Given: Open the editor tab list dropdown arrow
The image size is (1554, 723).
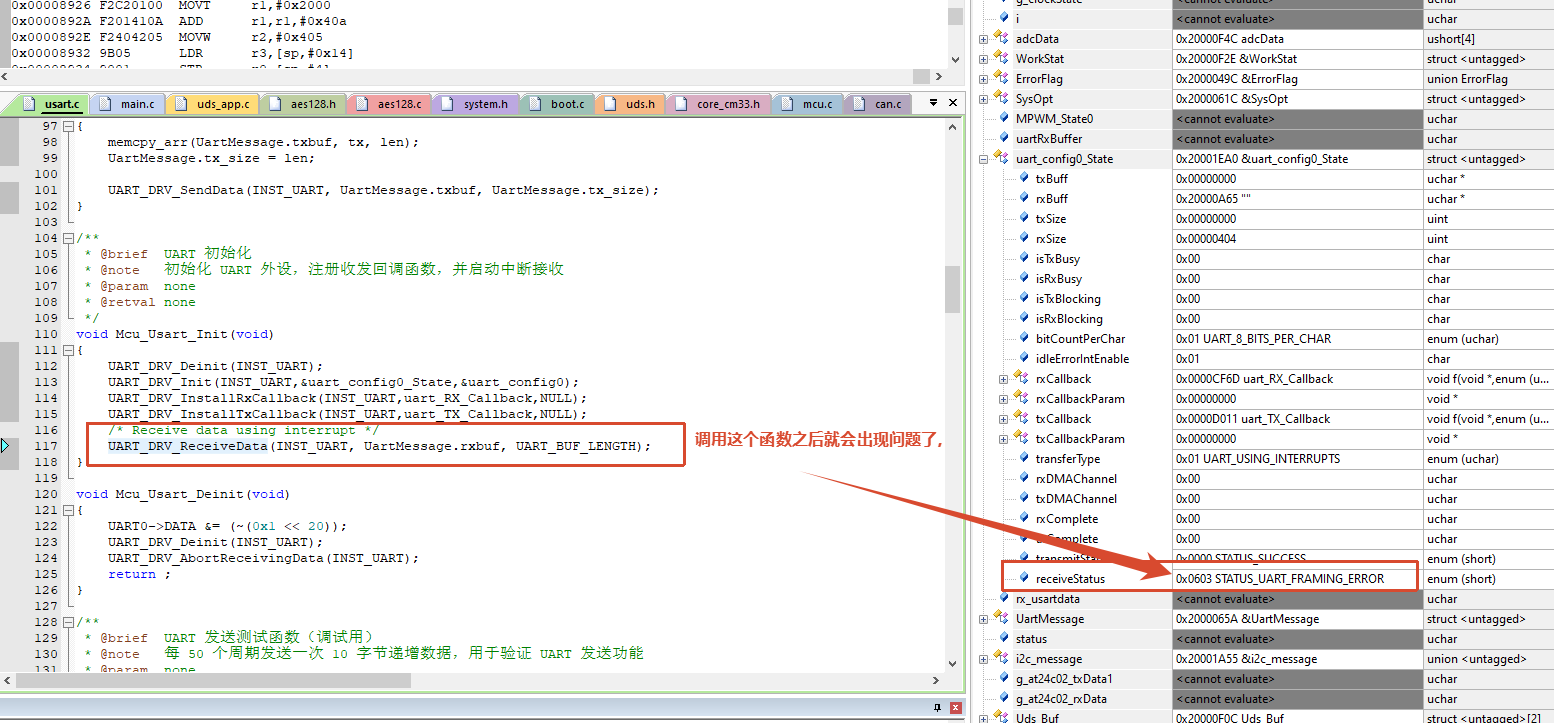Looking at the screenshot, I should click(x=933, y=102).
